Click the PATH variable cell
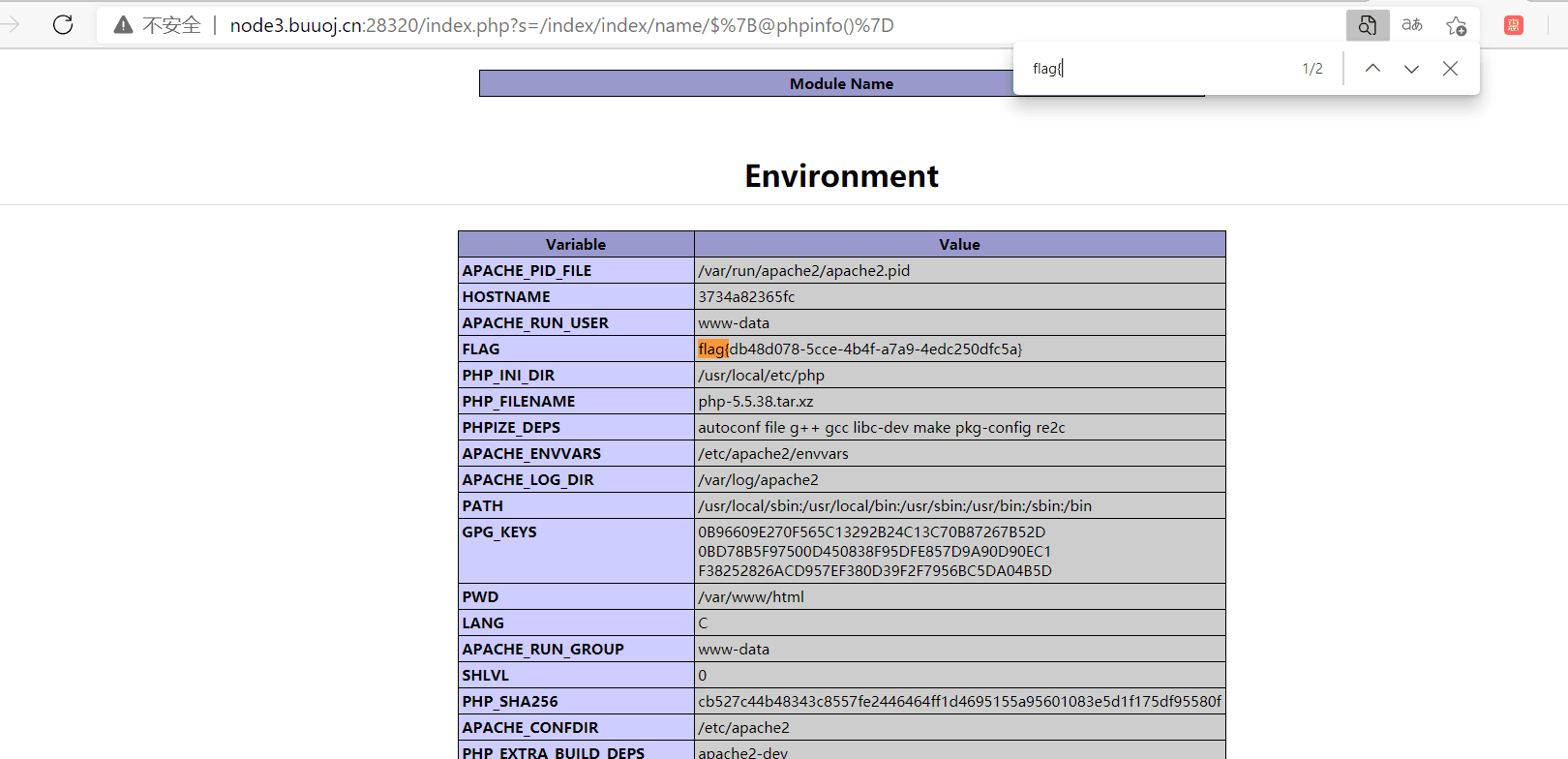Viewport: 1568px width, 759px height. coord(576,505)
